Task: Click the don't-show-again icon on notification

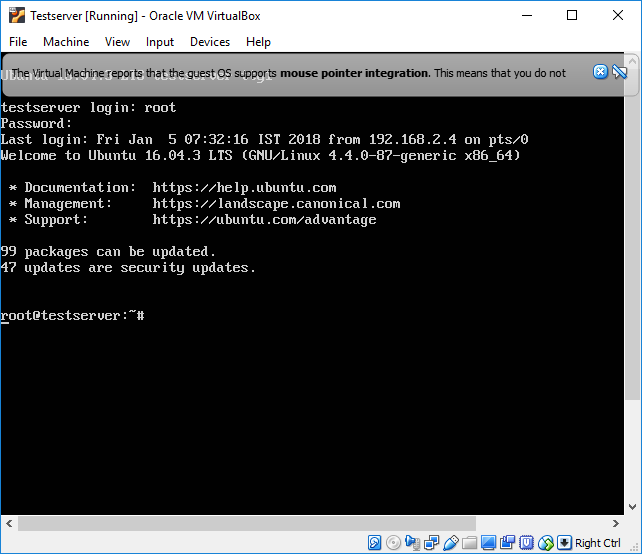Action: pos(619,72)
